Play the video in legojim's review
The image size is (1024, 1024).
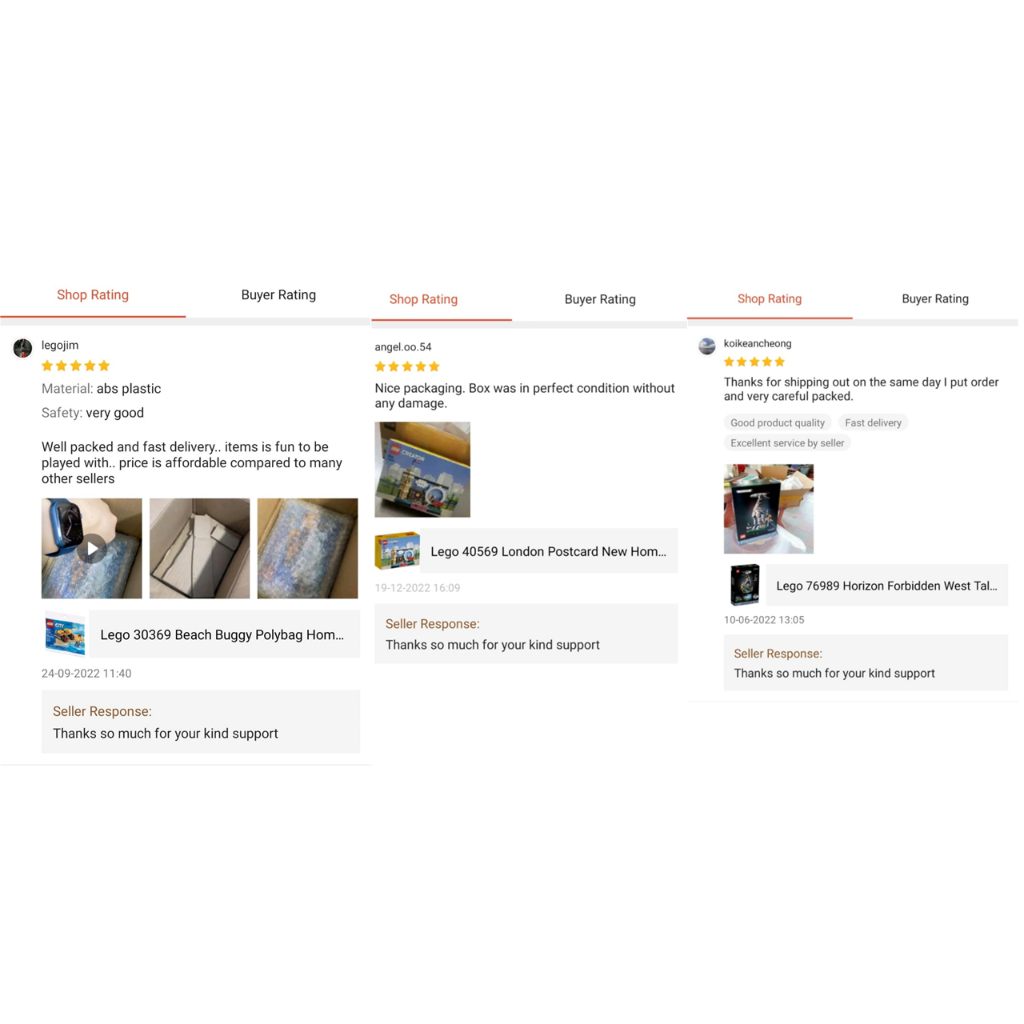tap(91, 549)
